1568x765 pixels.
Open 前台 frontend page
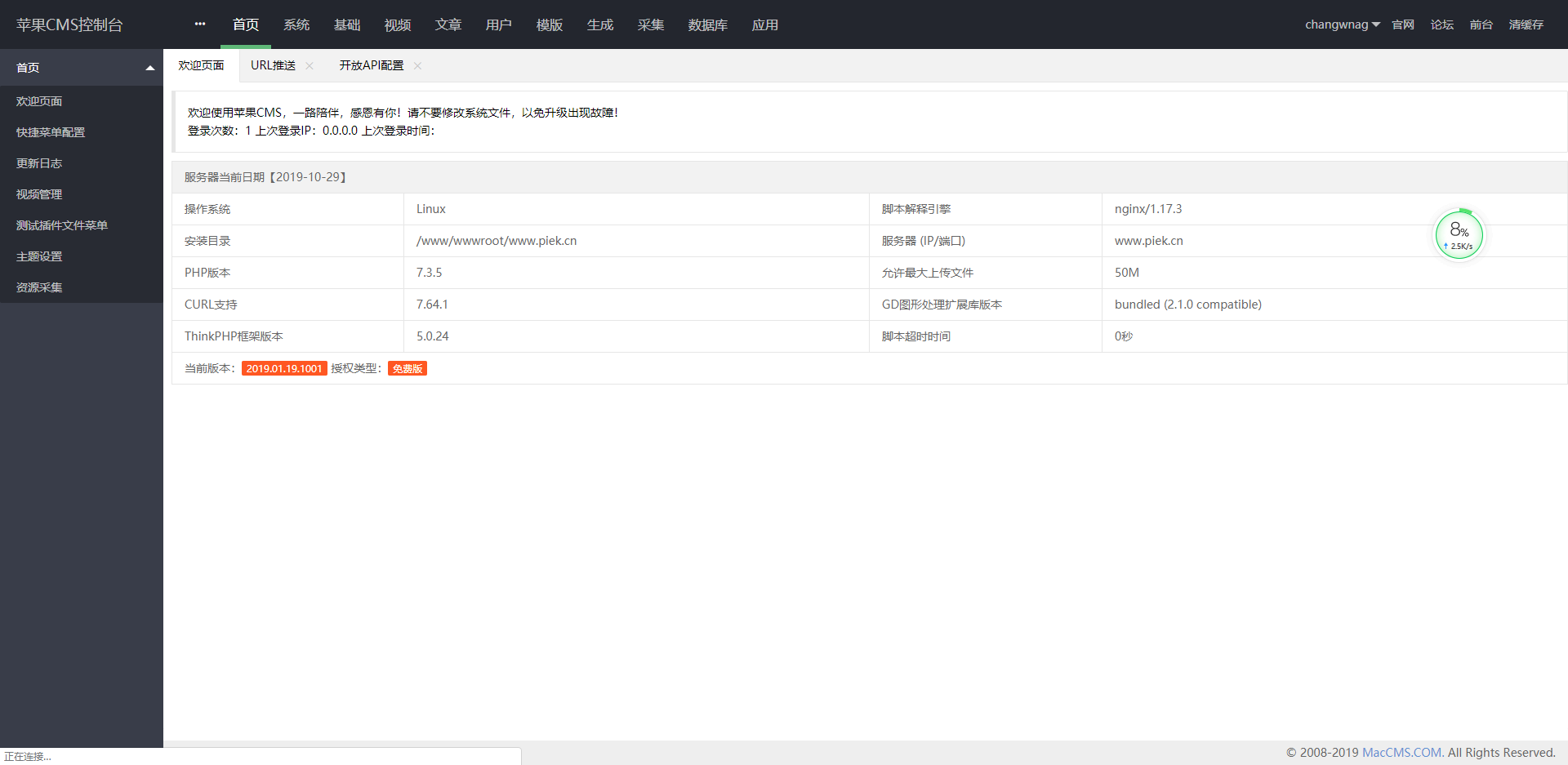(1481, 24)
